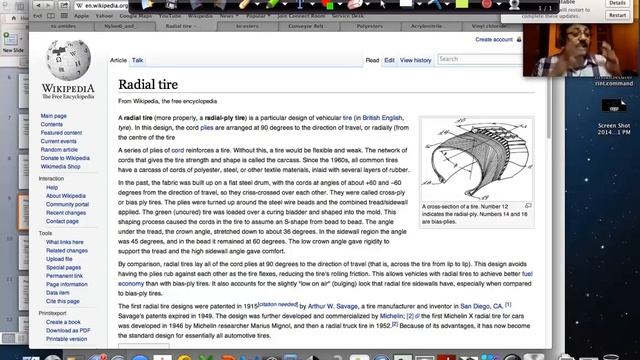Image resolution: width=640 pixels, height=360 pixels.
Task: Open shapes tool options dropdown arrow
Action: pos(340,4)
